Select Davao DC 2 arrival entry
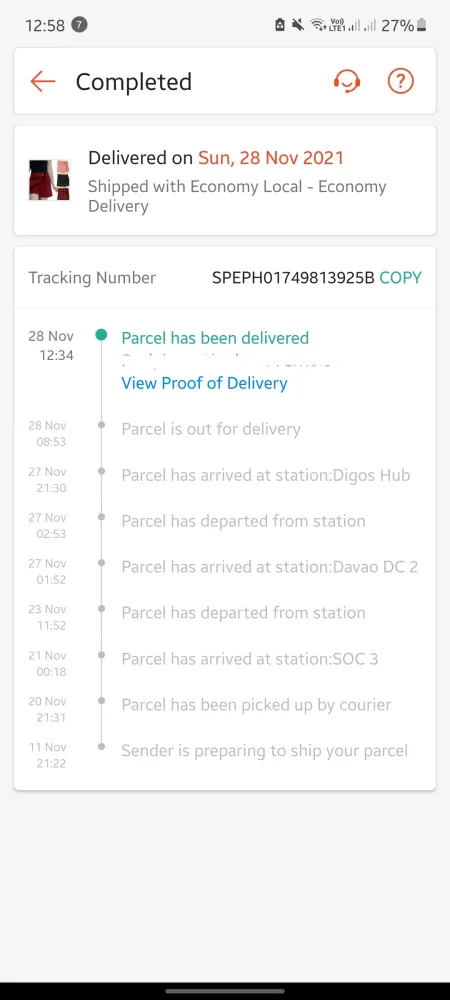The width and height of the screenshot is (450, 1000). coord(270,566)
